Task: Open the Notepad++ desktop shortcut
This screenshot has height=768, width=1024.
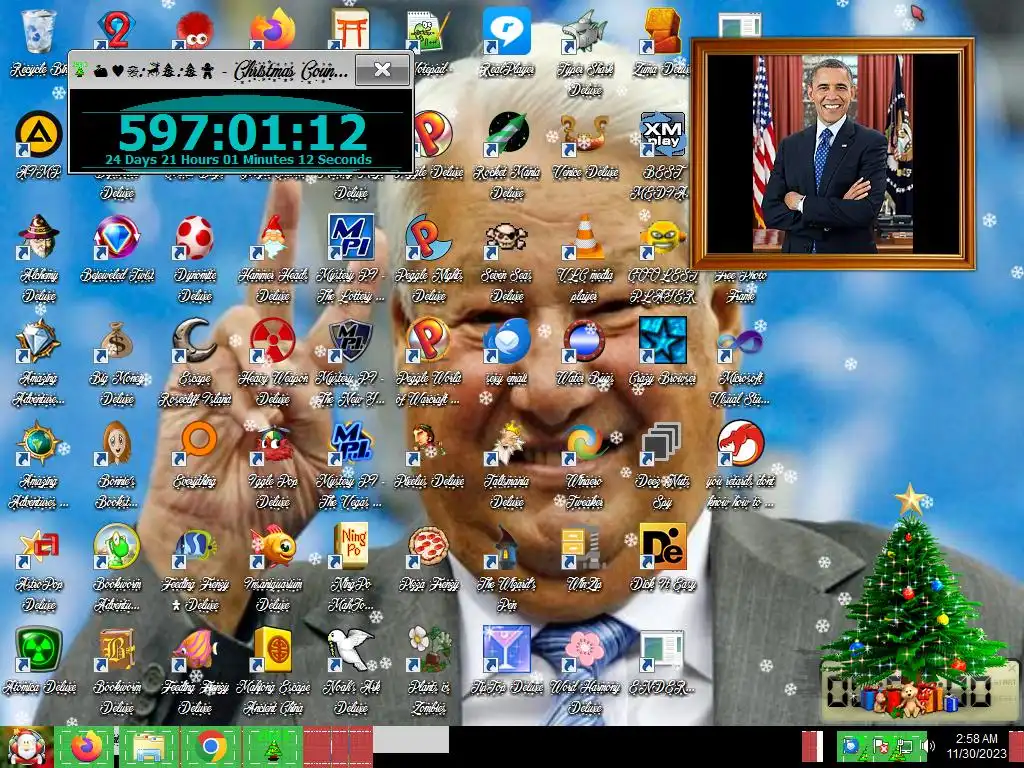Action: [x=428, y=31]
